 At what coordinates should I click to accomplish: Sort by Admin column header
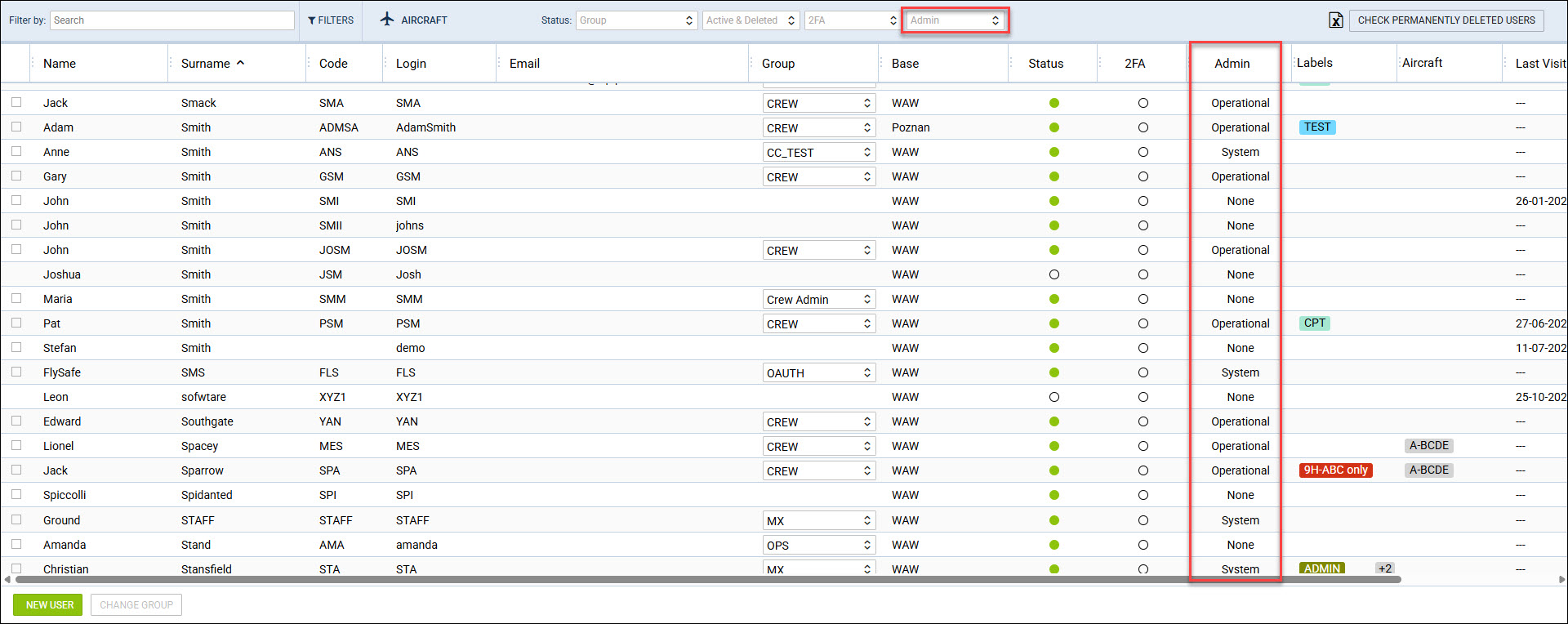(x=1232, y=64)
